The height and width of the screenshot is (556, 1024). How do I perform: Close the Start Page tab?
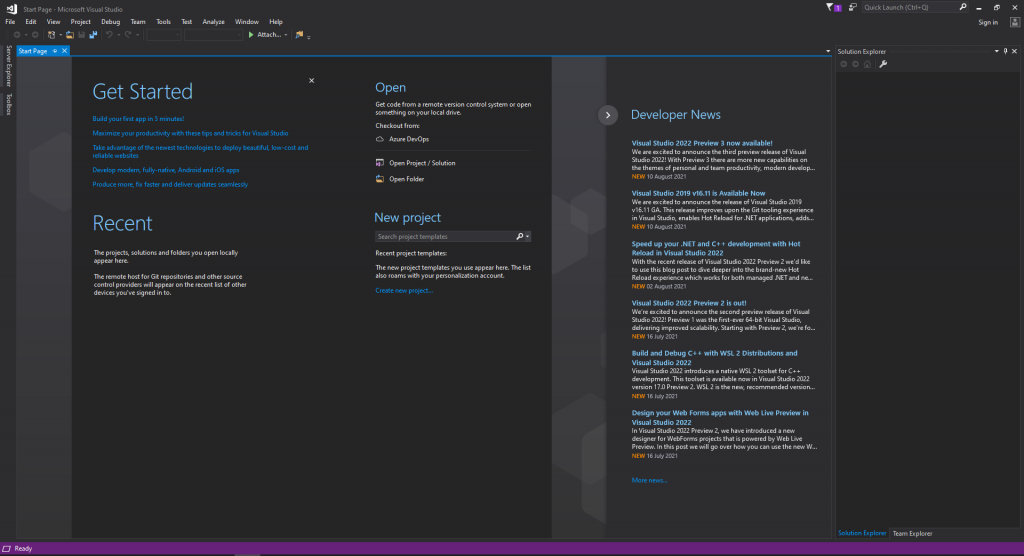[64, 51]
